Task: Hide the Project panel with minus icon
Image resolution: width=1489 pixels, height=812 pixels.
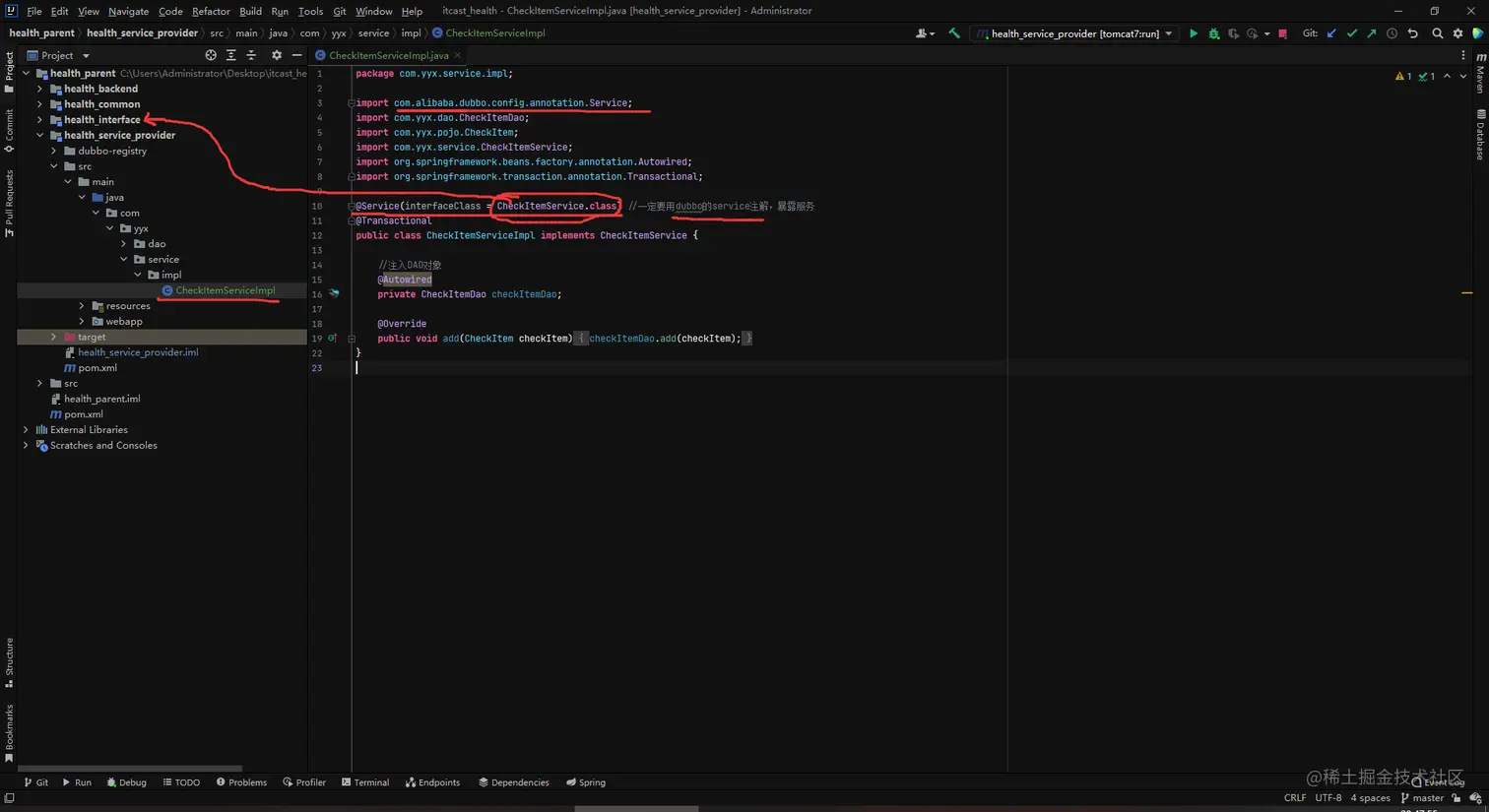Action: (296, 55)
